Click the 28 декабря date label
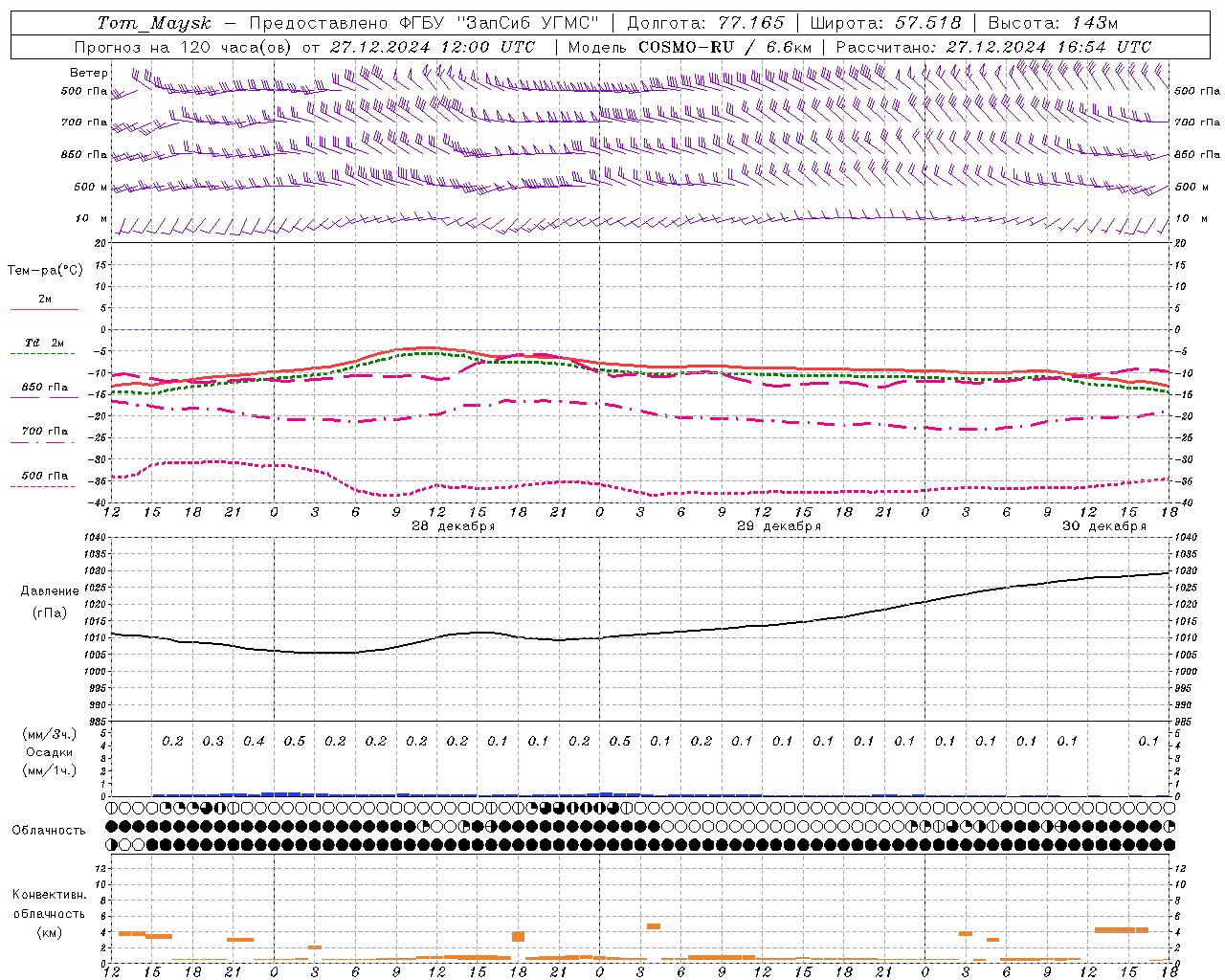This screenshot has width=1225, height=980. click(x=453, y=526)
